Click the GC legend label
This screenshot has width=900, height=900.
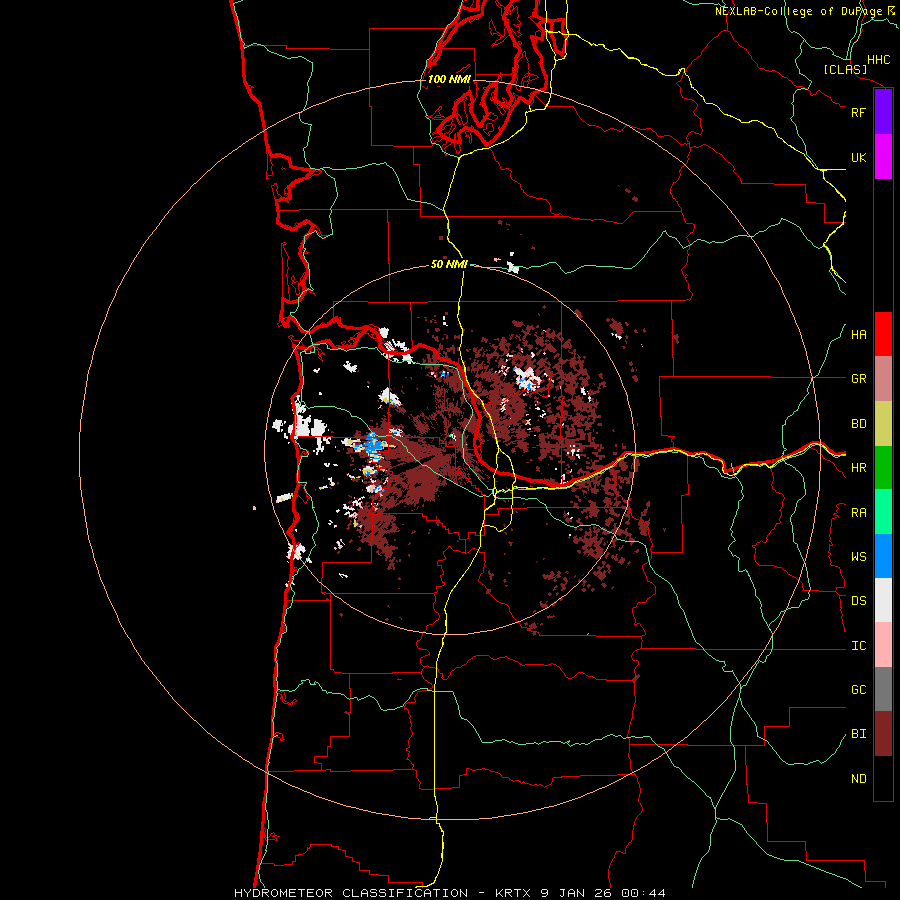[x=858, y=690]
